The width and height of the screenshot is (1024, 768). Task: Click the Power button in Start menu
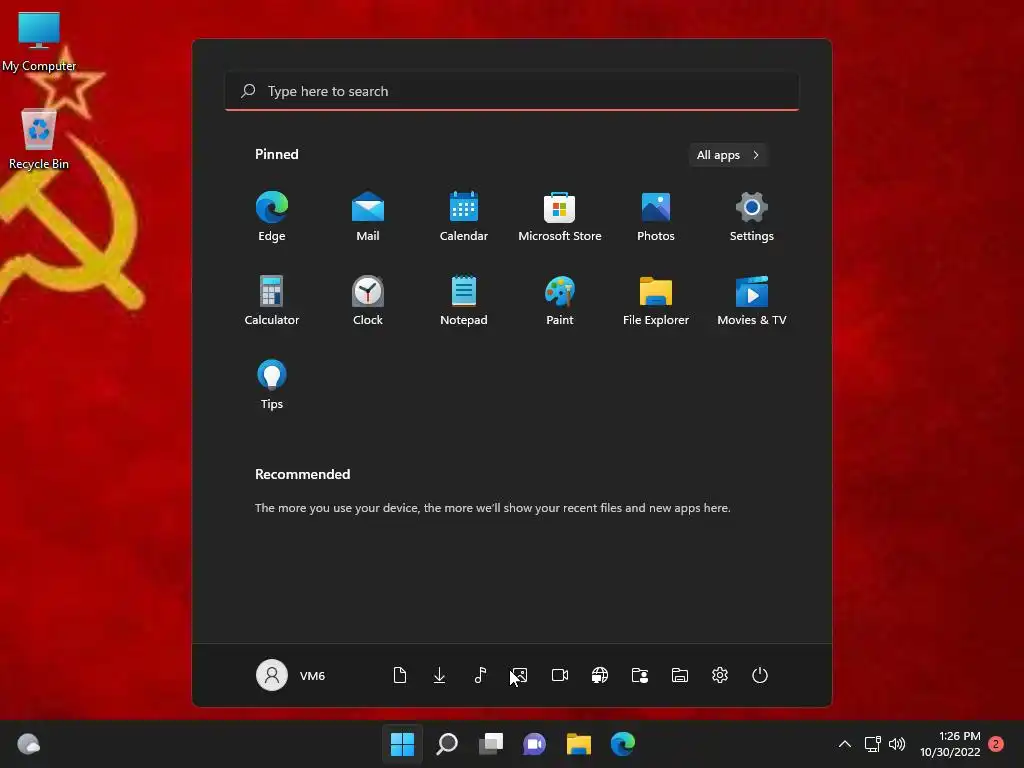[760, 675]
